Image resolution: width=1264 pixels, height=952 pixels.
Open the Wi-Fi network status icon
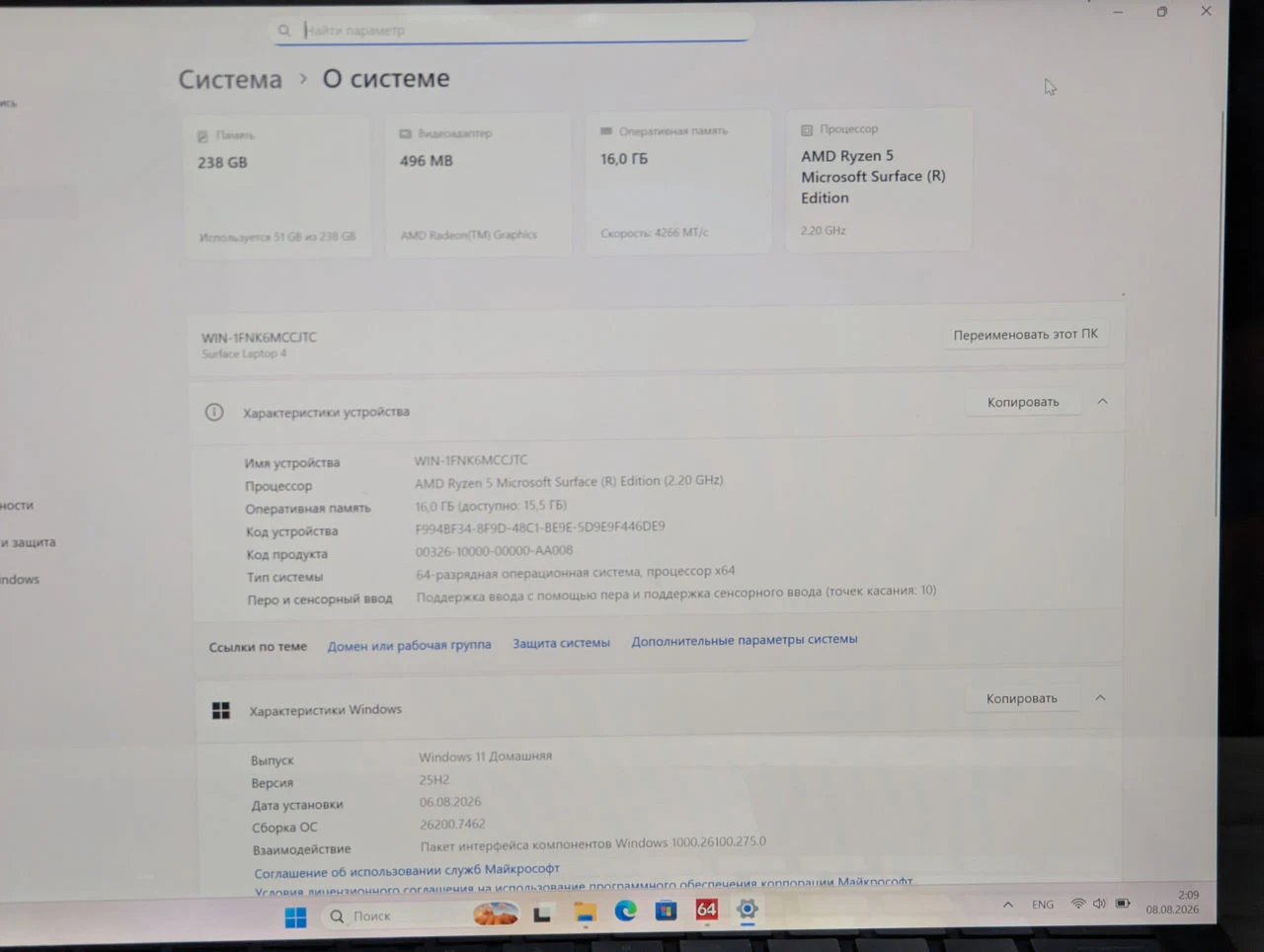pyautogui.click(x=1078, y=904)
